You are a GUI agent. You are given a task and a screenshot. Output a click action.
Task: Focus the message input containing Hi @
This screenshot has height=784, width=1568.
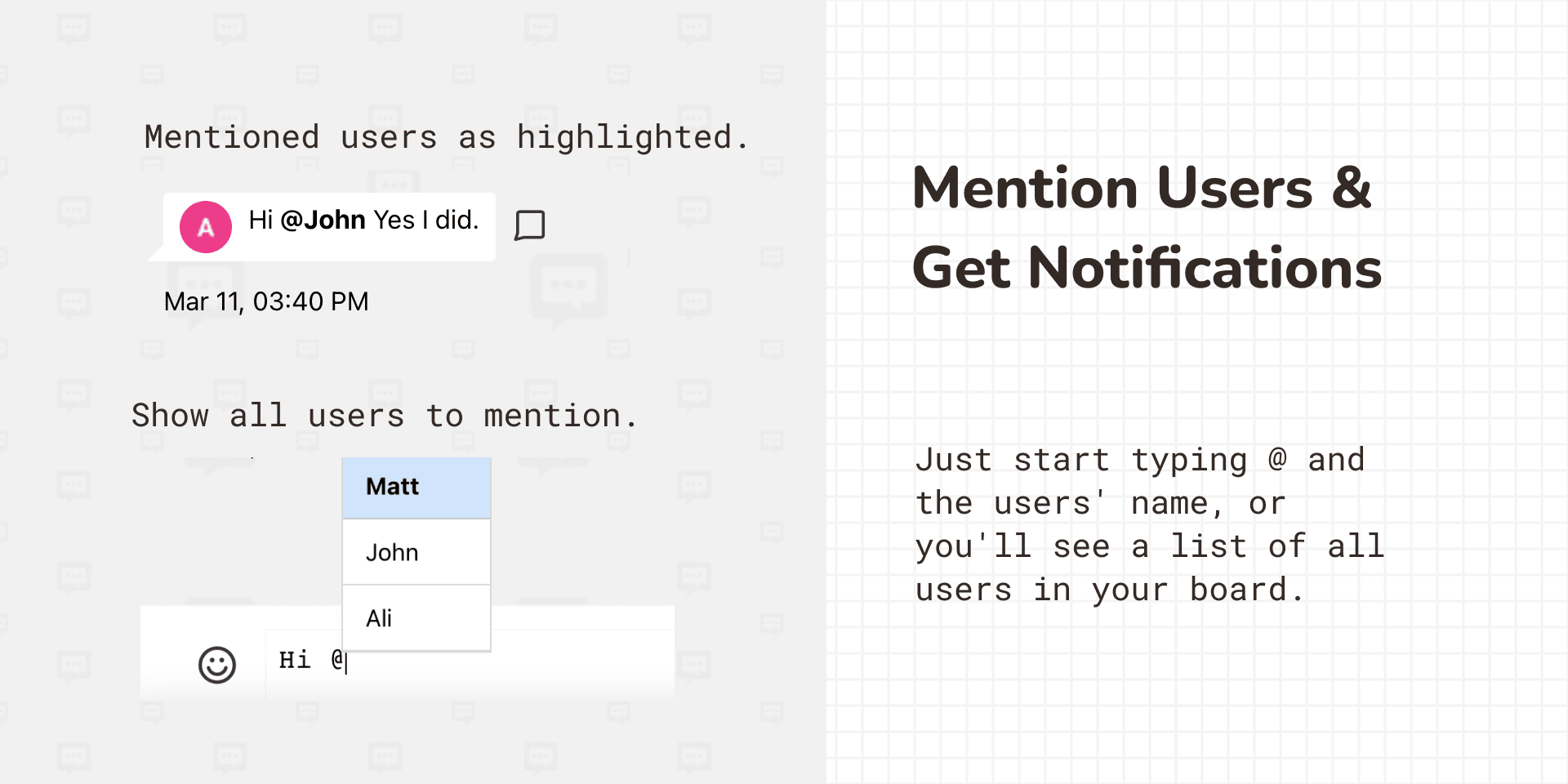(x=470, y=661)
